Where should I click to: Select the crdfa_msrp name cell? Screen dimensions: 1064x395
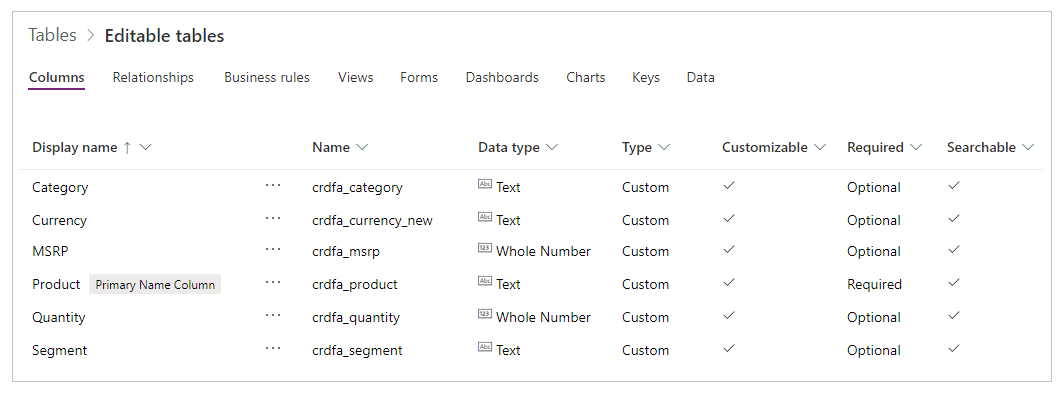[x=346, y=251]
